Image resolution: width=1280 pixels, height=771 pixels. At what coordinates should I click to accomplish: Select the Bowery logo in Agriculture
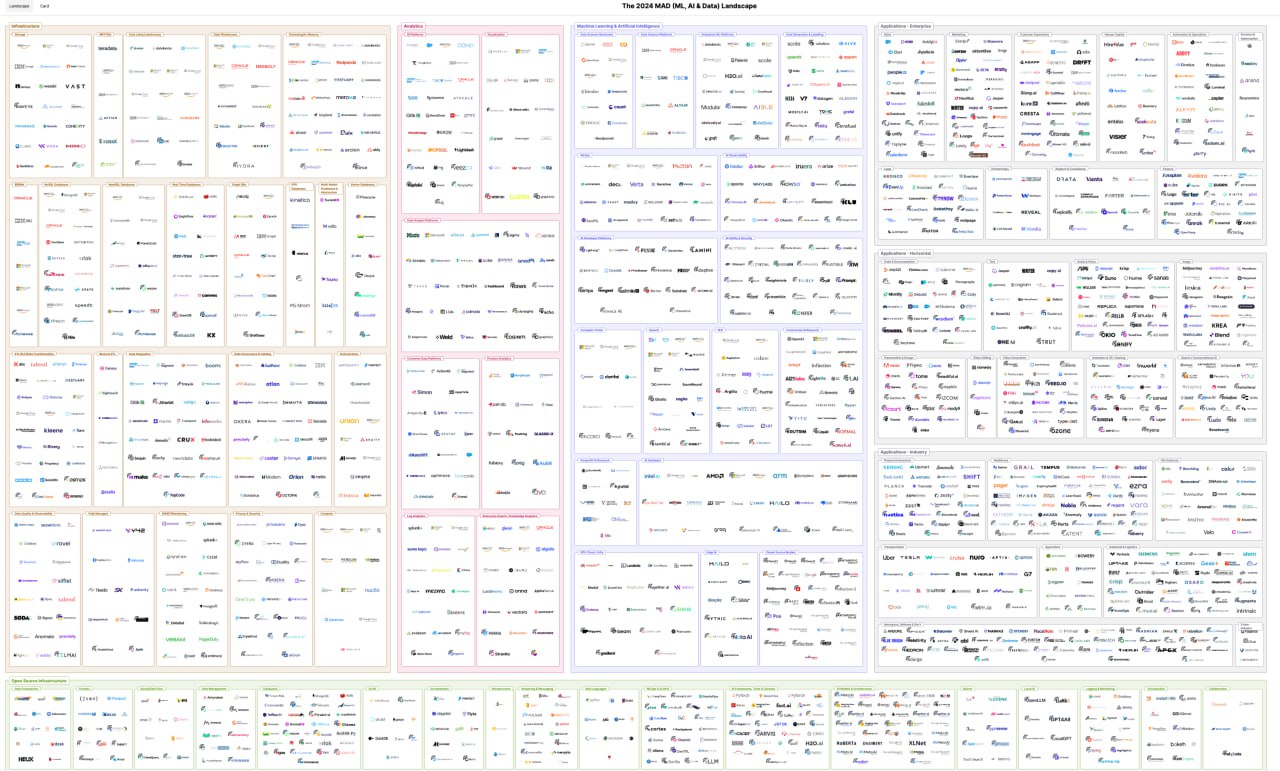[x=1087, y=555]
